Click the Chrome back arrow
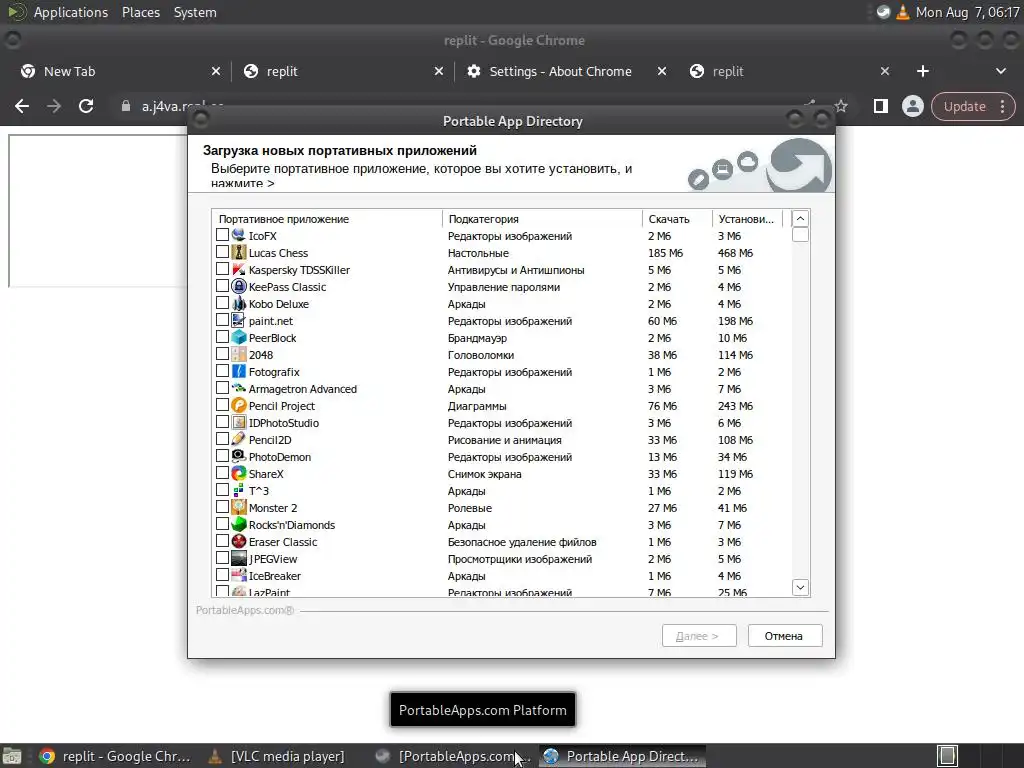 (x=22, y=106)
